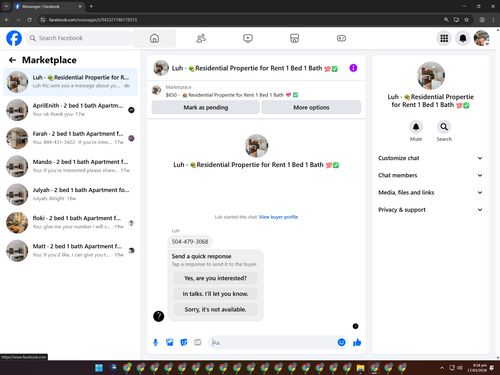
Task: Open the floki apartment conversation
Action: (70, 222)
